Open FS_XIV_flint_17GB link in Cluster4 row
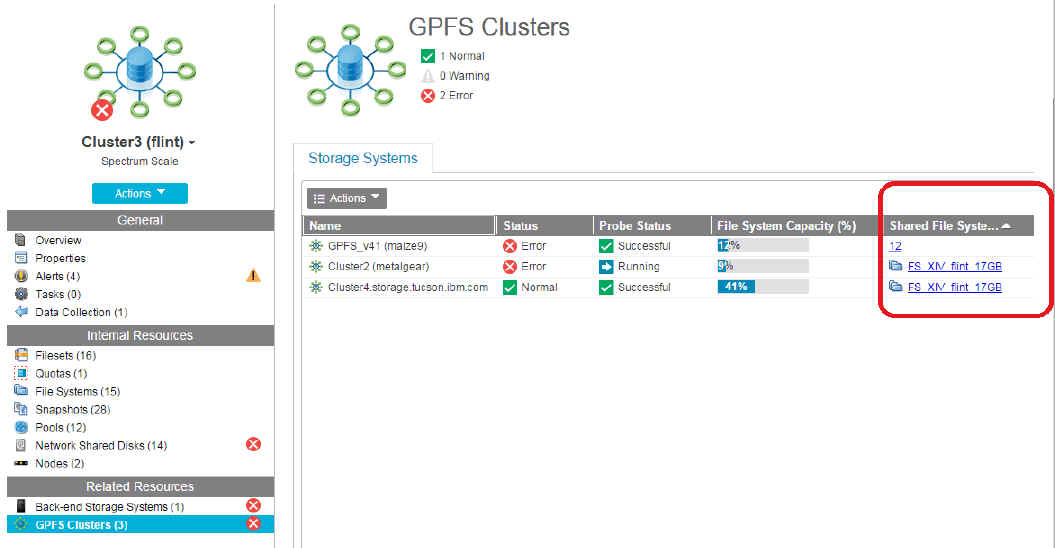 click(954, 287)
